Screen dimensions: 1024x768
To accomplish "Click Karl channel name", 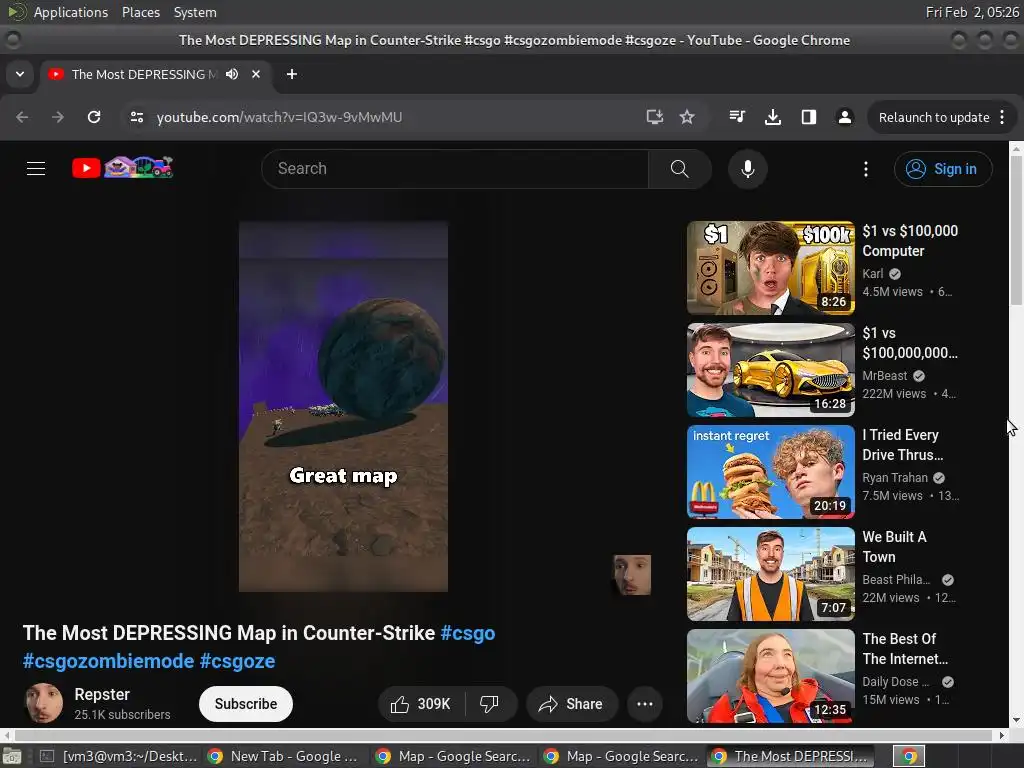I will point(872,274).
